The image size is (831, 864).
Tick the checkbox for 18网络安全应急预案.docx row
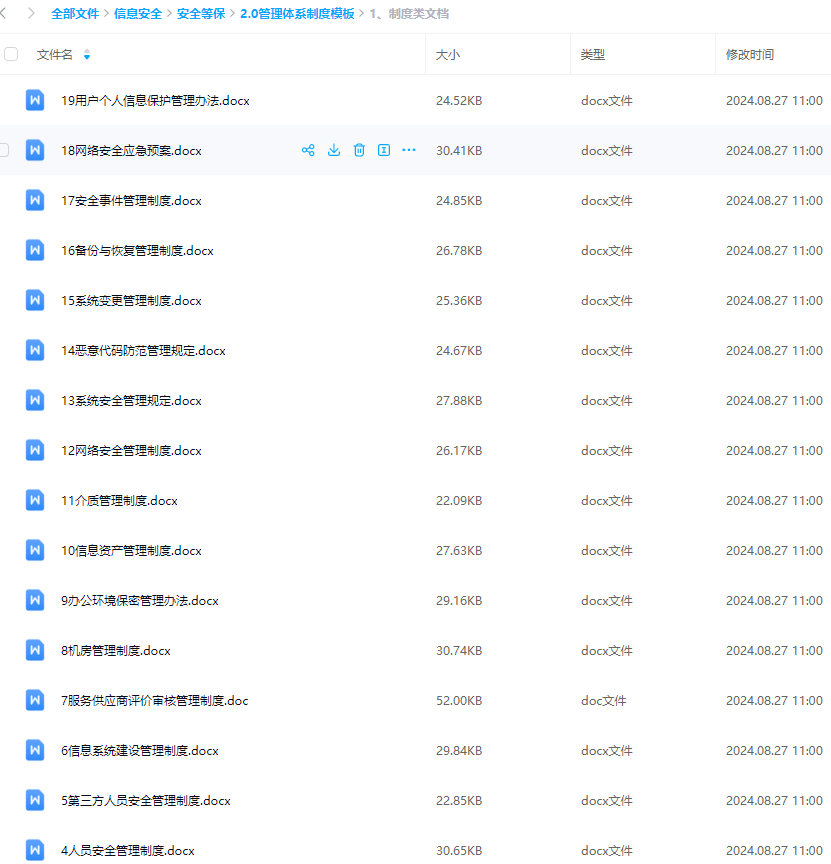[x=4, y=150]
